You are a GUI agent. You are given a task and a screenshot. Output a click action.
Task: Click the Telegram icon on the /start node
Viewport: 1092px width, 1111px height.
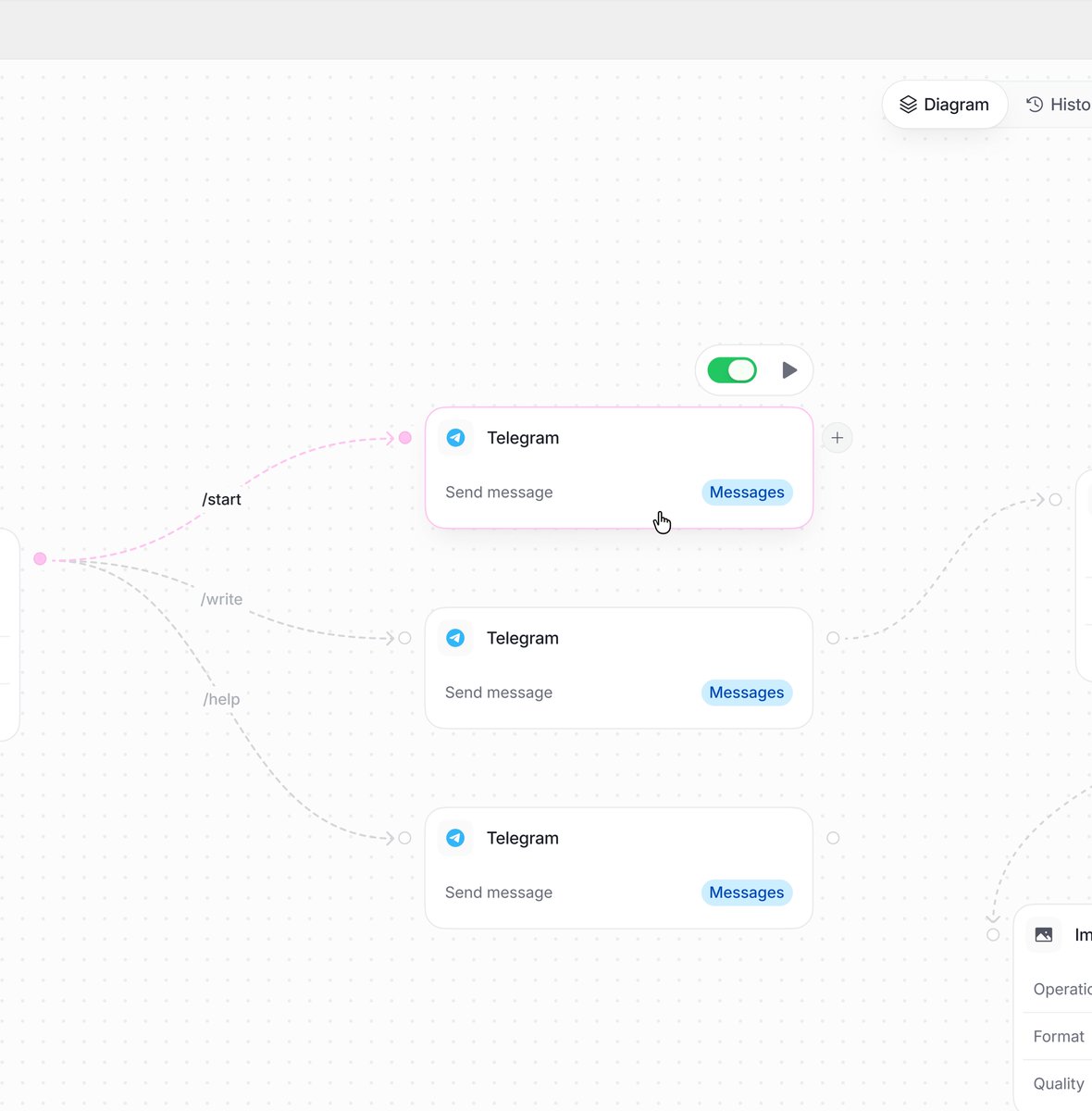[455, 437]
